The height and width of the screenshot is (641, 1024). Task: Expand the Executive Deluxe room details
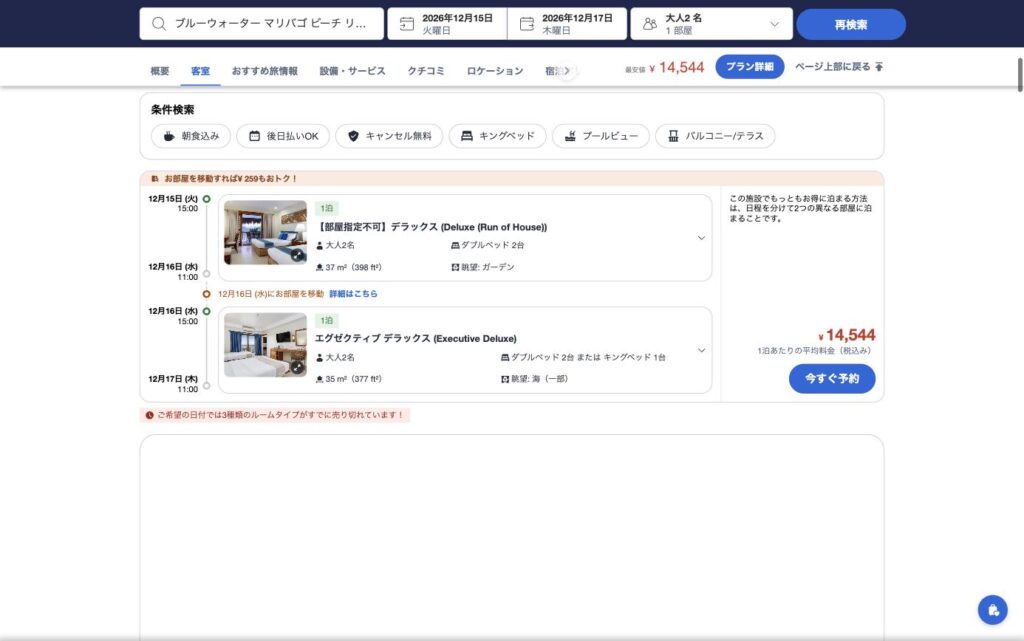pyautogui.click(x=701, y=350)
